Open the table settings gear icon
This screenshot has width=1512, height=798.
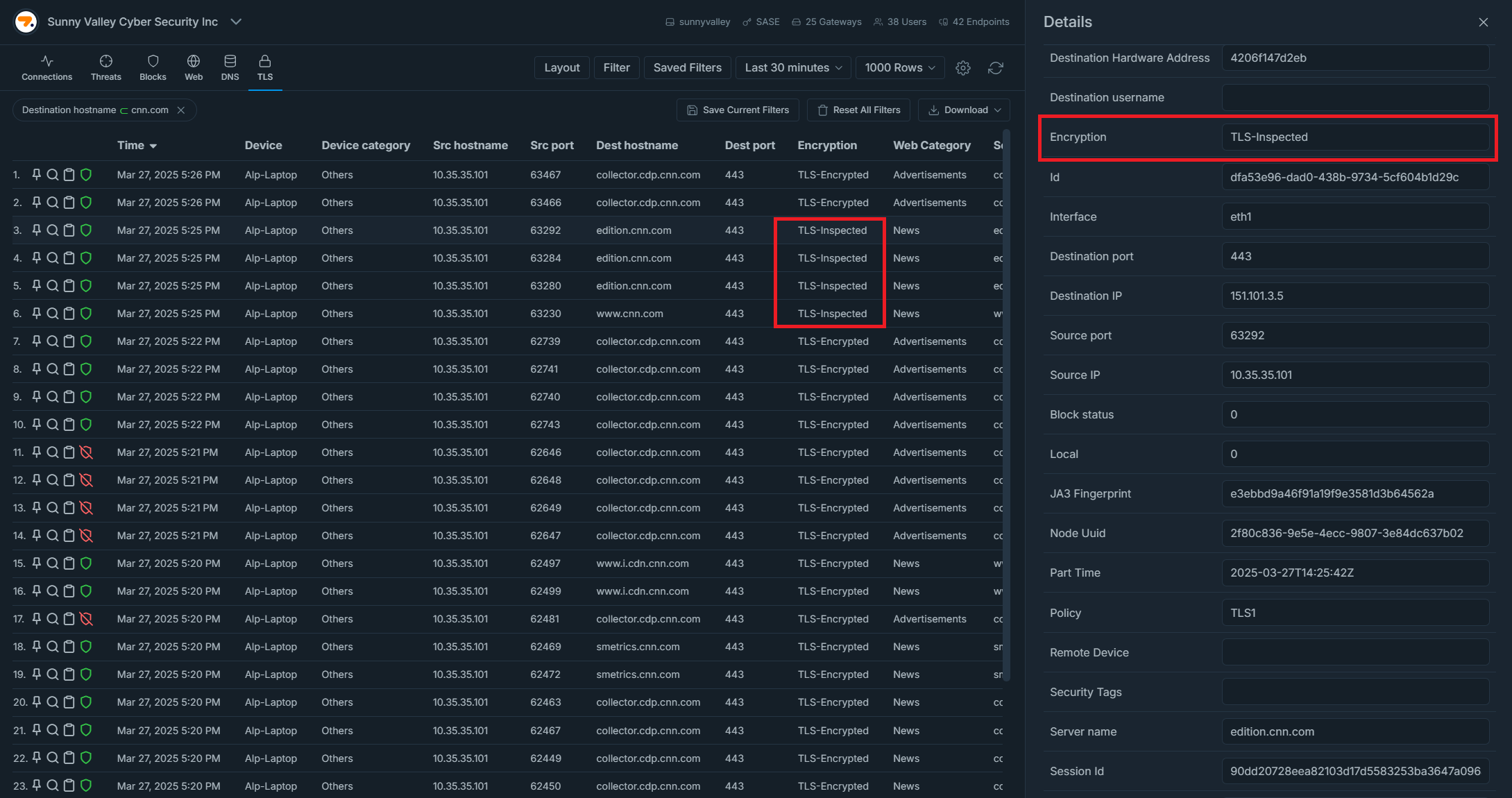[x=962, y=68]
